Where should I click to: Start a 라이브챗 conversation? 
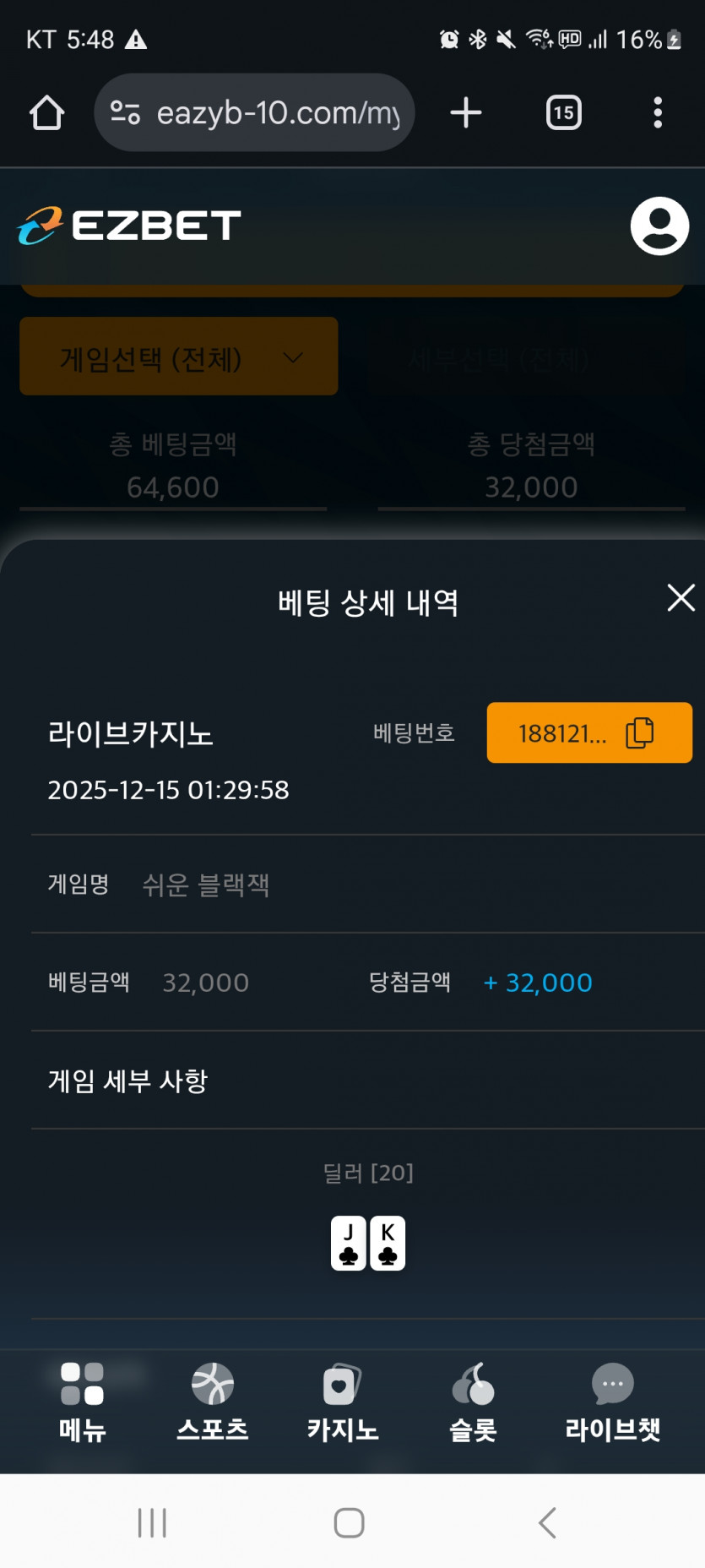[x=612, y=1402]
